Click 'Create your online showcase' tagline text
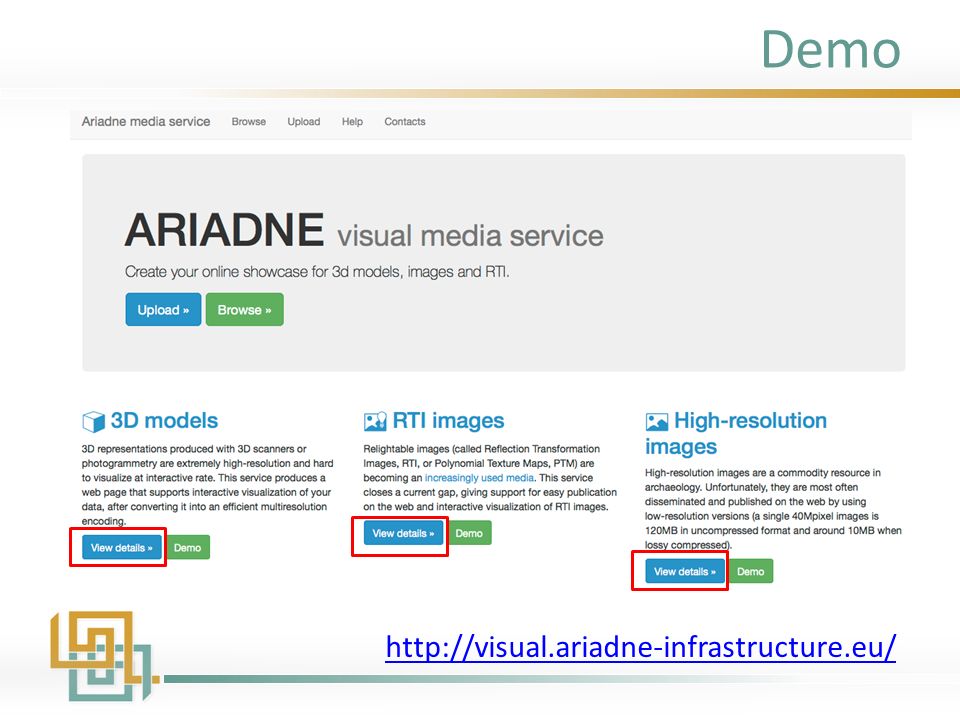This screenshot has width=960, height=720. [317, 272]
